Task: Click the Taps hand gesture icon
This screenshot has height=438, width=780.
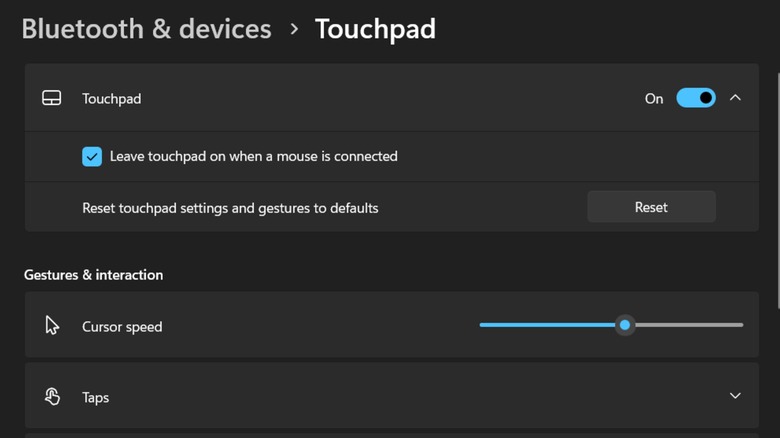Action: [x=52, y=397]
